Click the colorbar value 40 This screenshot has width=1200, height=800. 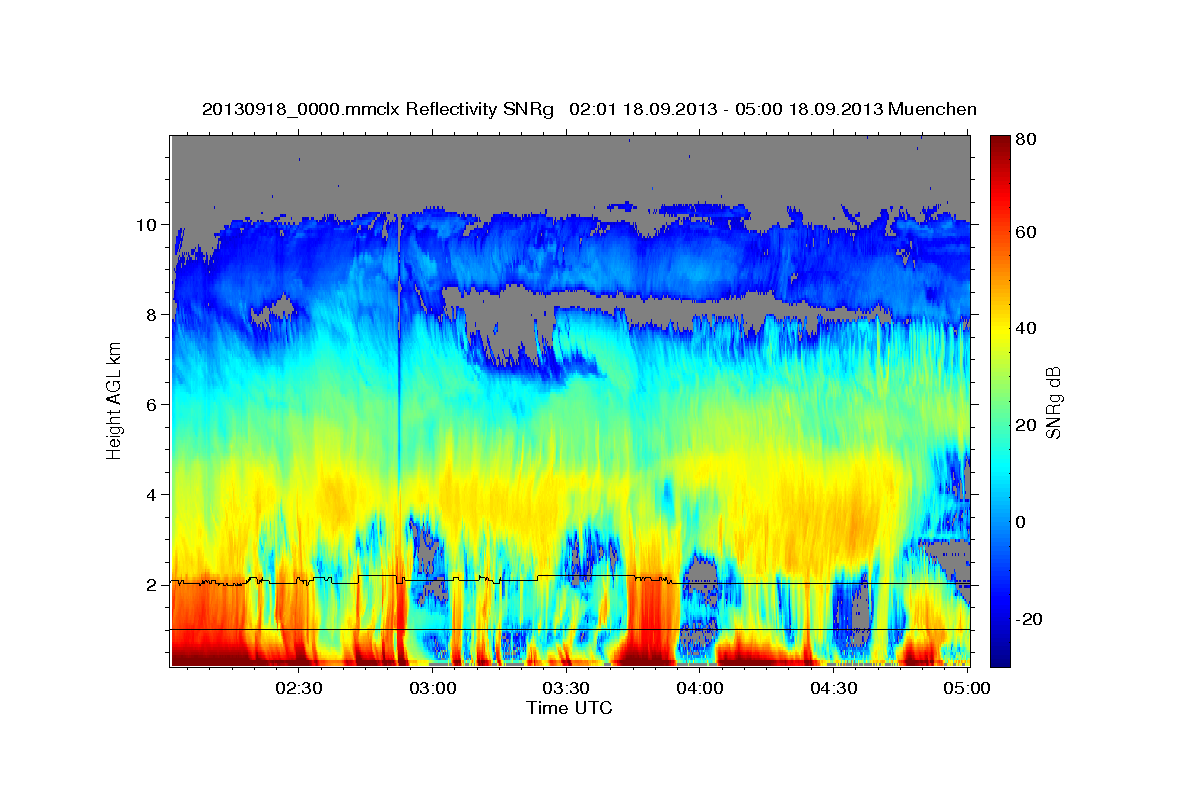[1026, 329]
